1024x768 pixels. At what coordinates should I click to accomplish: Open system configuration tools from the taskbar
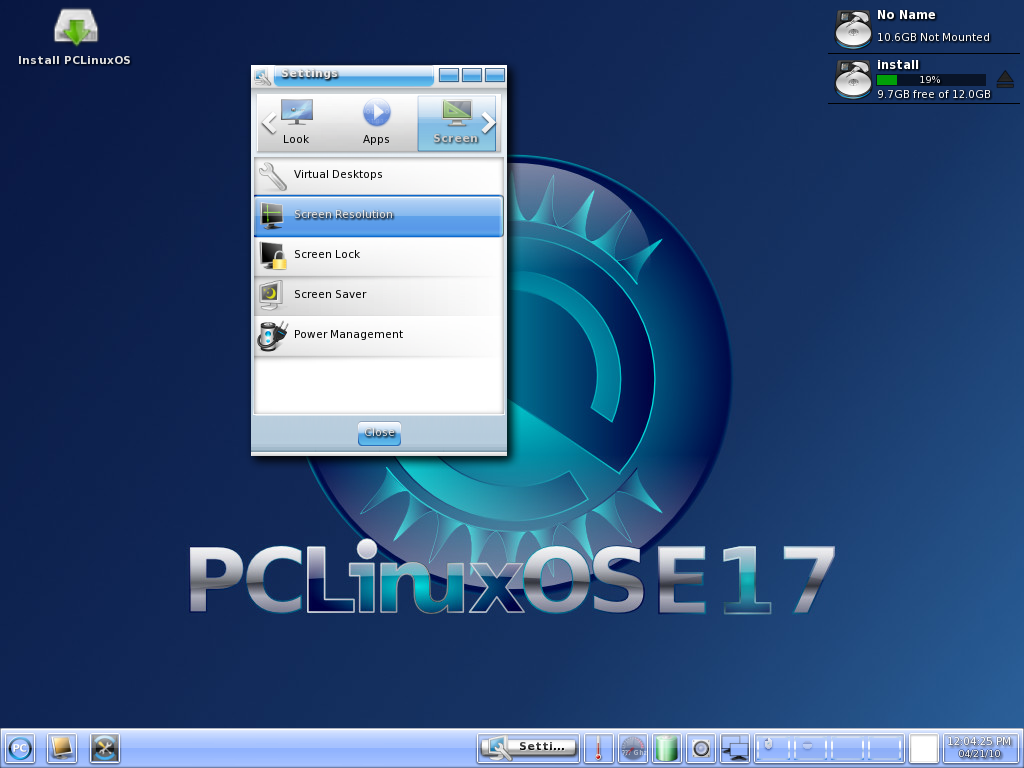coord(103,747)
